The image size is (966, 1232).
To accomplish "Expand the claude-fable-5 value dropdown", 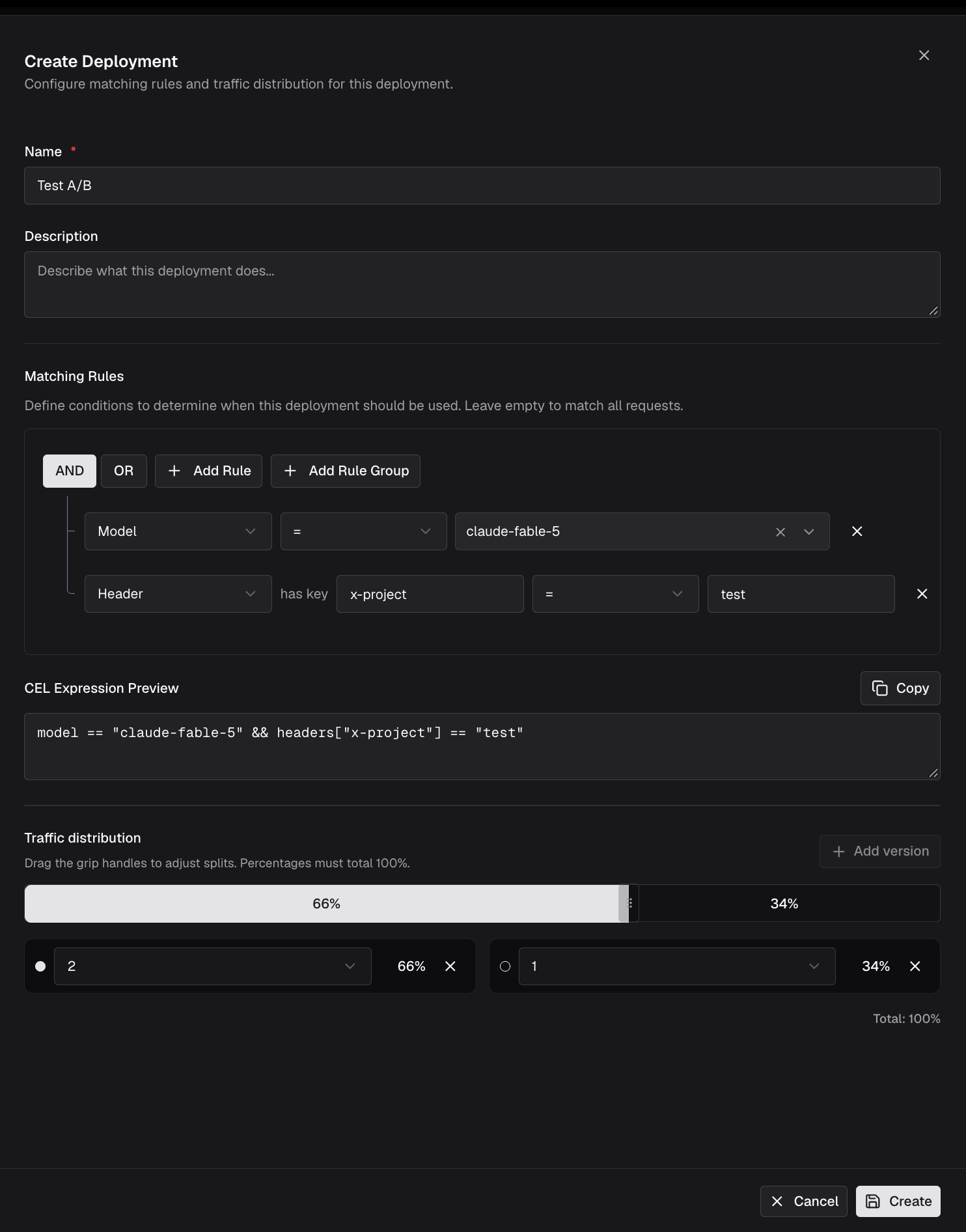I will [809, 532].
